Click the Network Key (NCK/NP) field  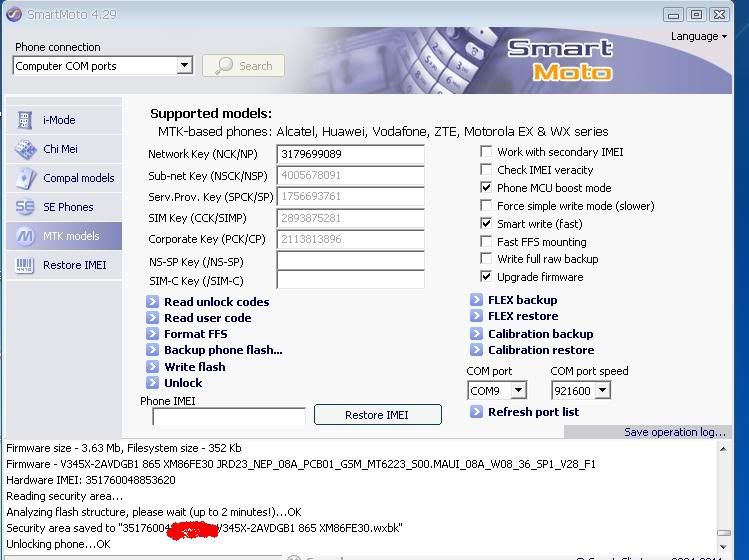click(x=351, y=154)
